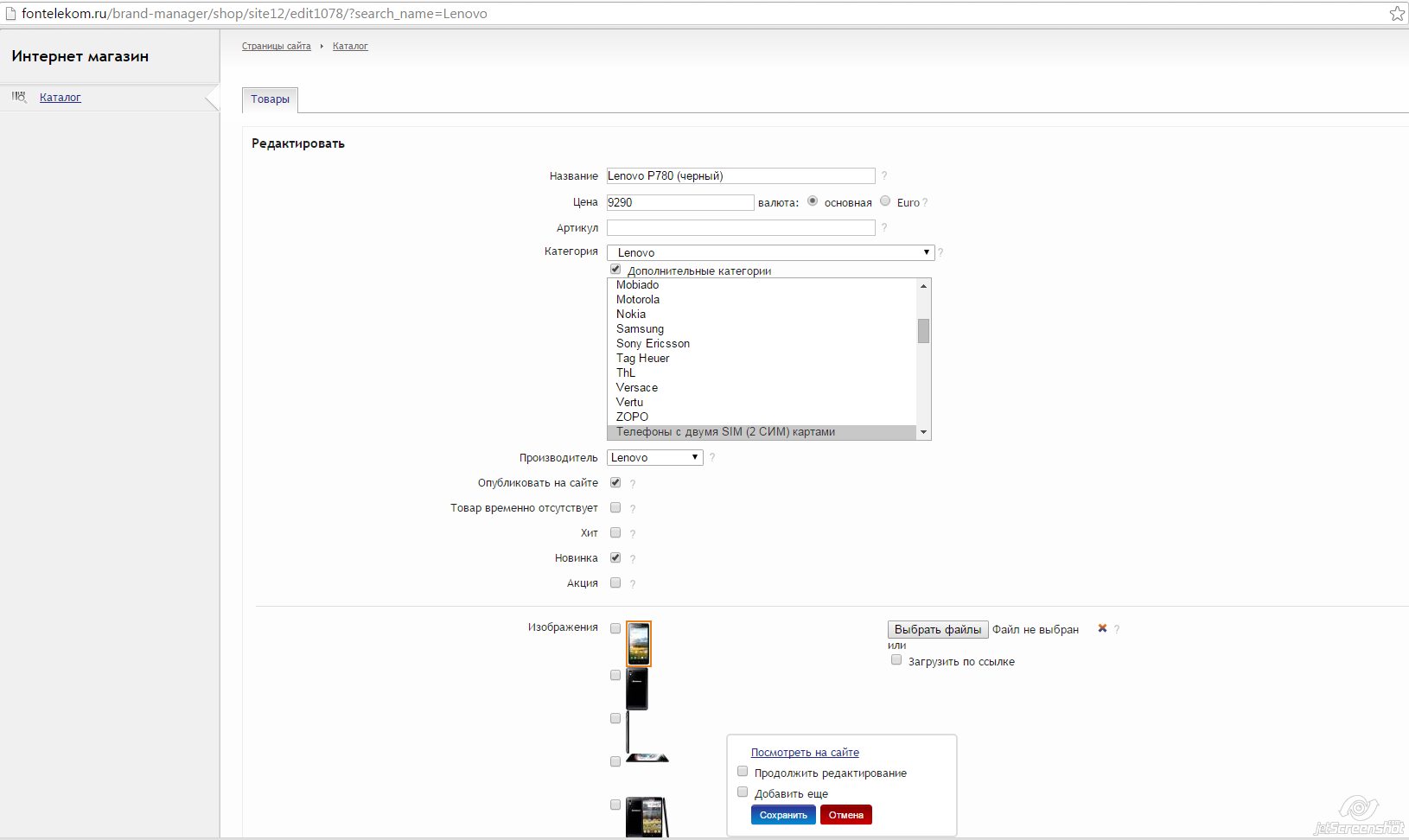Viewport: 1409px width, 840px height.
Task: Click the categories list scrollbar thumb
Action: (923, 331)
